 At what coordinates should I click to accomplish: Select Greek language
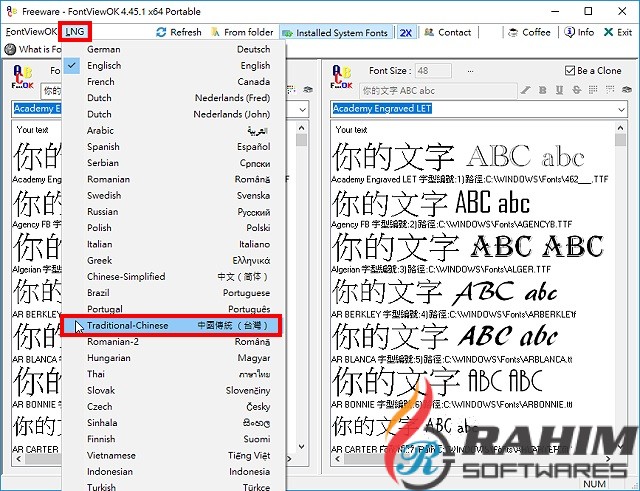173,260
